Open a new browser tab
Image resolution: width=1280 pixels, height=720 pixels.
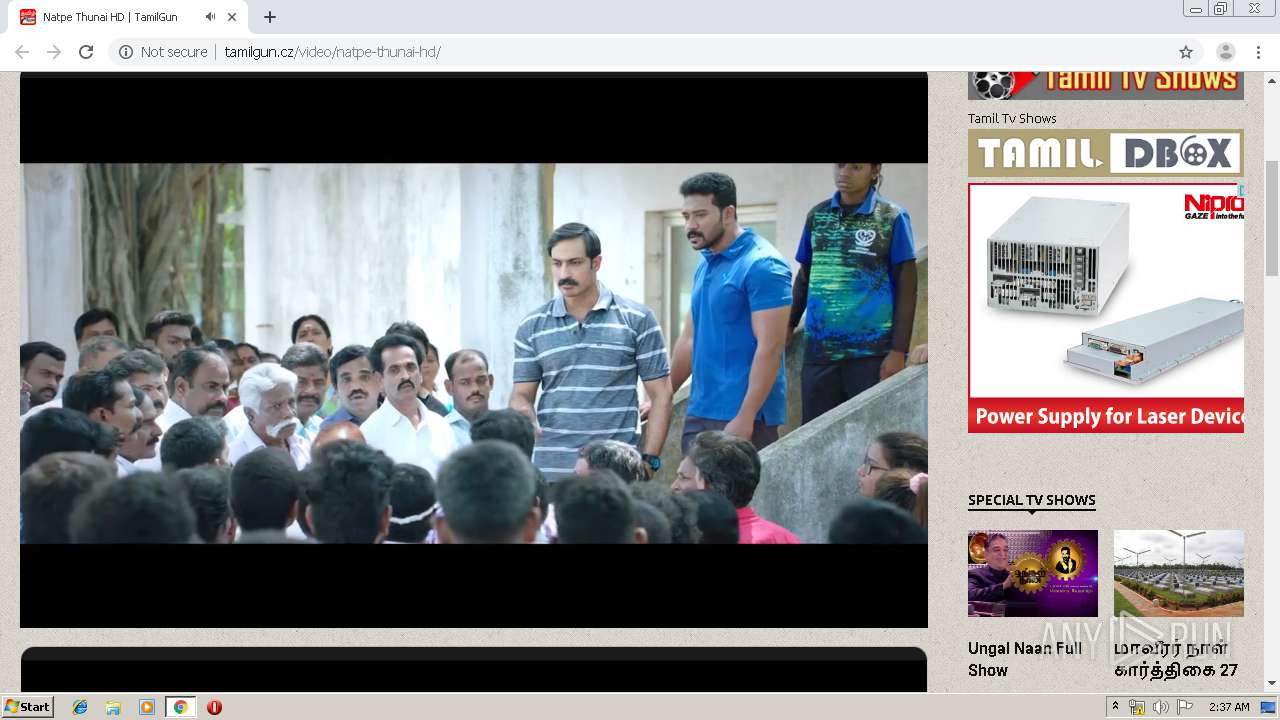point(270,17)
